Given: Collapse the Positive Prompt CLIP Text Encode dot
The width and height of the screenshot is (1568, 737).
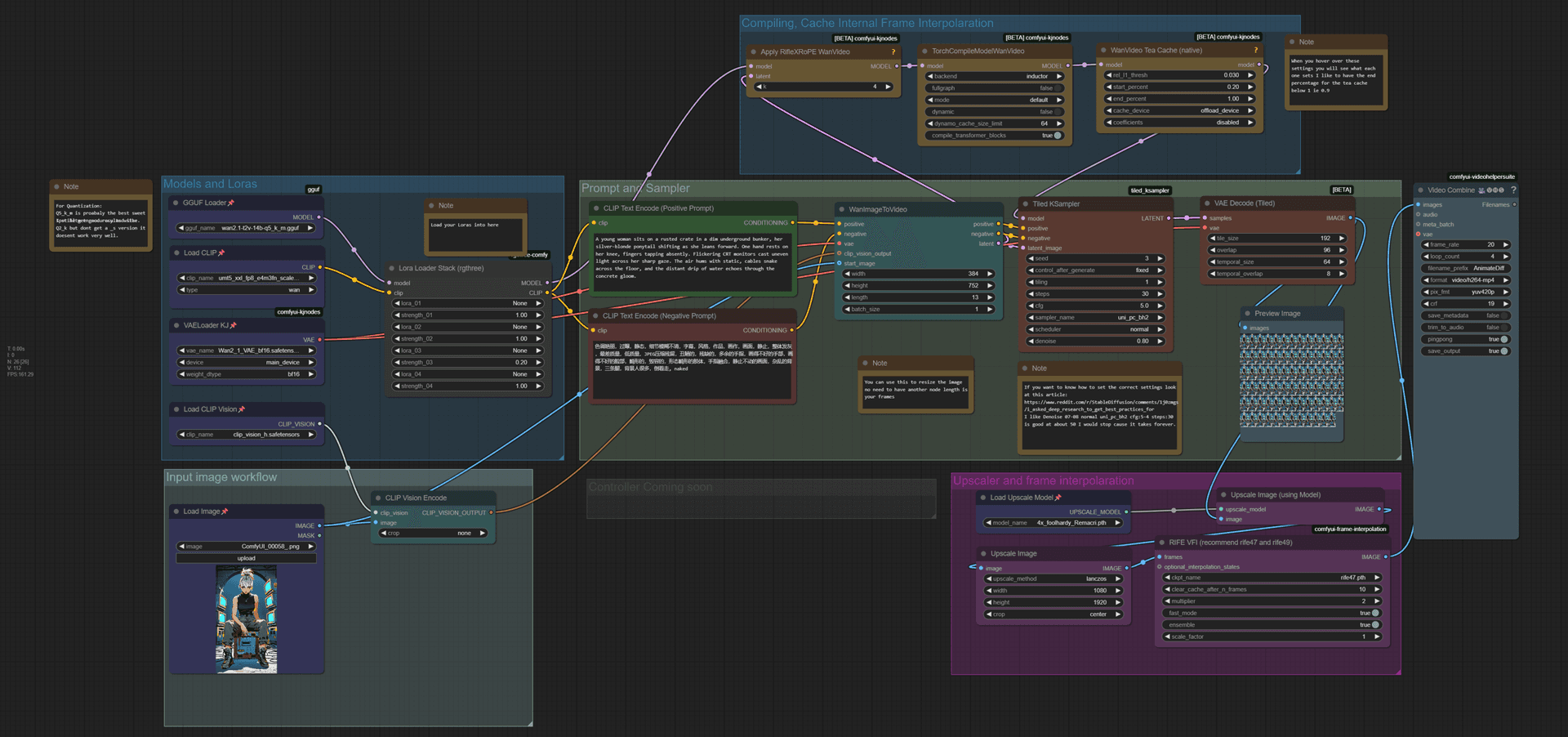Looking at the screenshot, I should pyautogui.click(x=596, y=208).
